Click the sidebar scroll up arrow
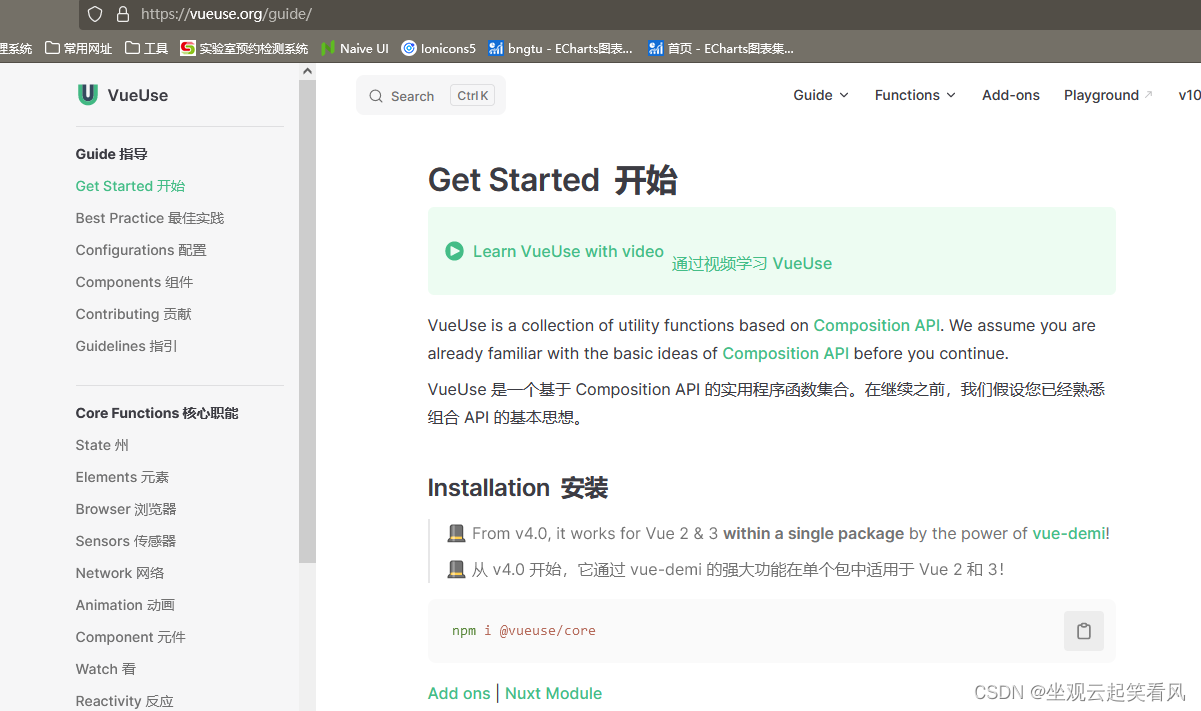The height and width of the screenshot is (711, 1201). (x=307, y=71)
